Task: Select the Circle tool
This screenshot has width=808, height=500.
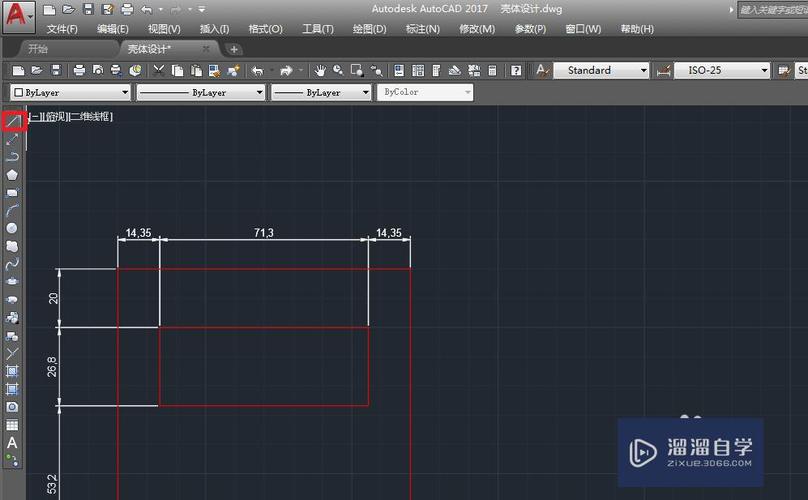Action: [x=12, y=228]
